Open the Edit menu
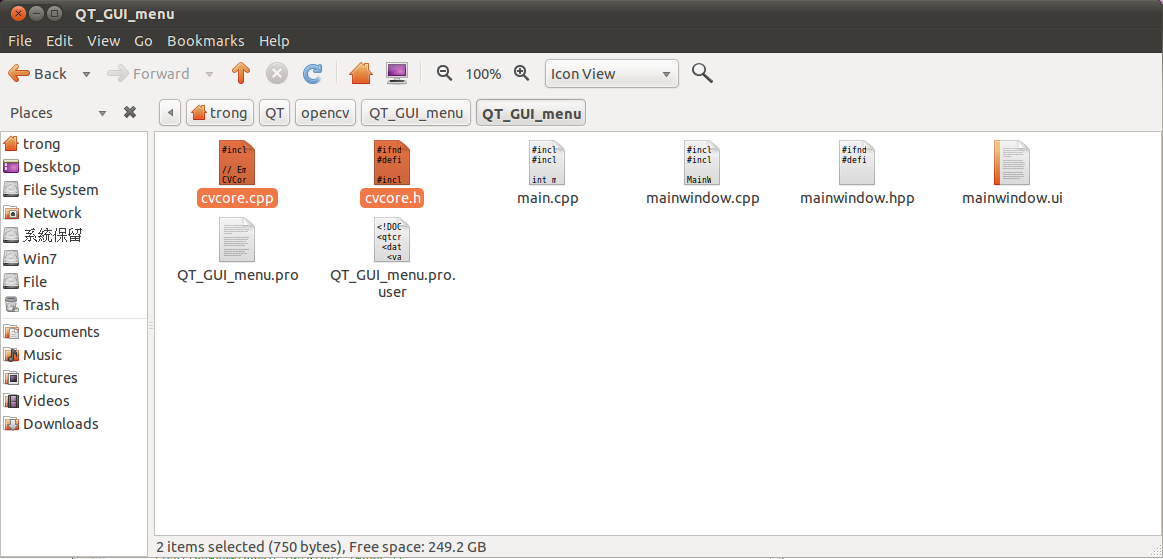 point(59,41)
